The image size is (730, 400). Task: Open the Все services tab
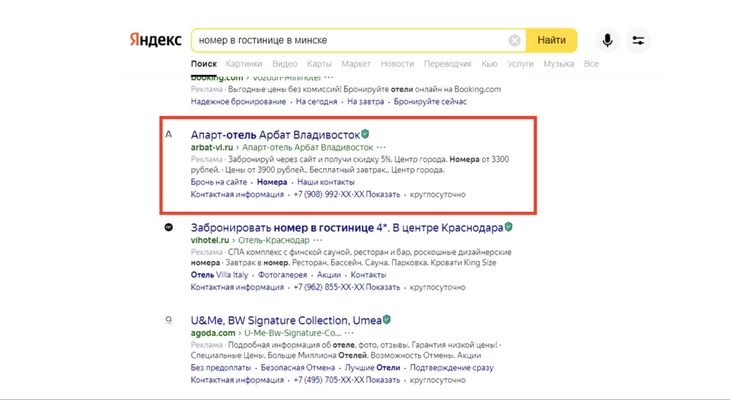591,64
